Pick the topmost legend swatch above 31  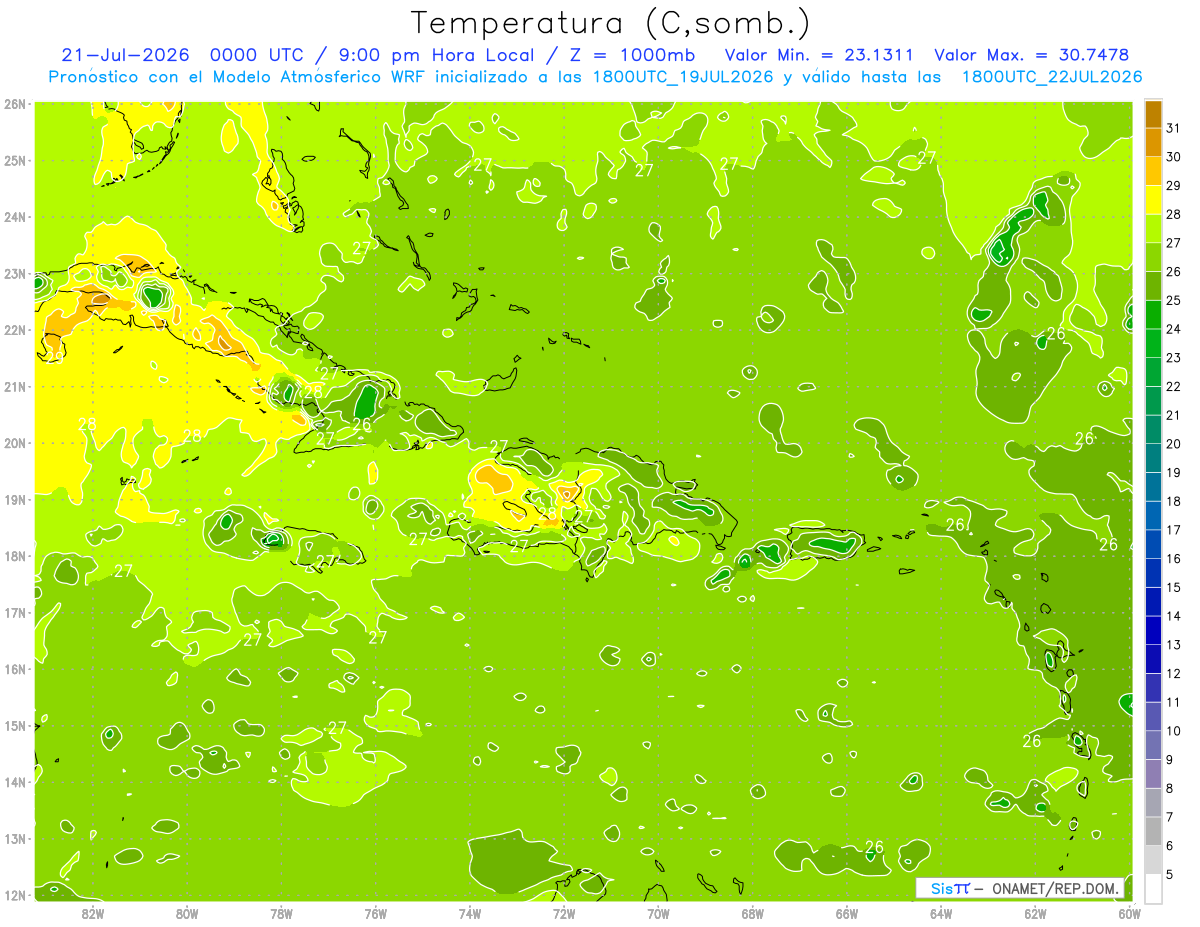(1153, 115)
